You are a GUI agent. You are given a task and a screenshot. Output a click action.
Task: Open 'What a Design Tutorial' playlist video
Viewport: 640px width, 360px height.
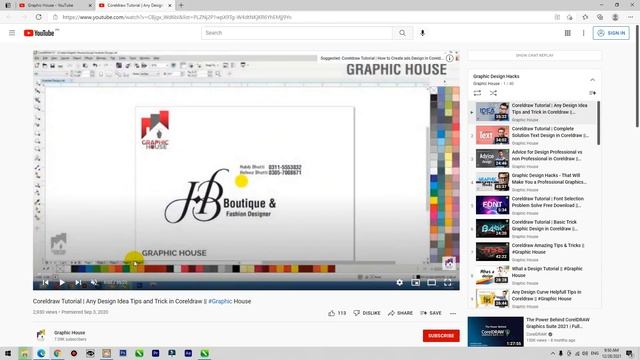[x=533, y=275]
